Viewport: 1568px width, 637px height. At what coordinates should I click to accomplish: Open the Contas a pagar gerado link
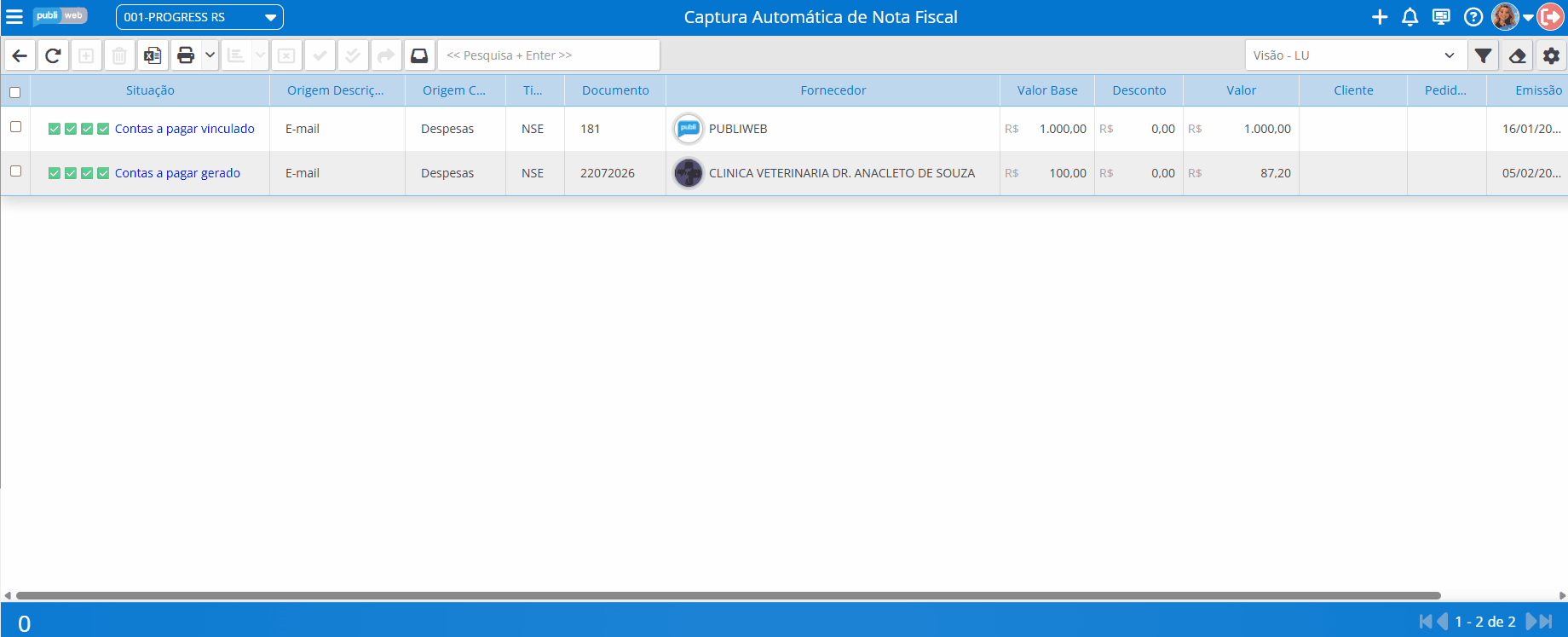(x=177, y=173)
